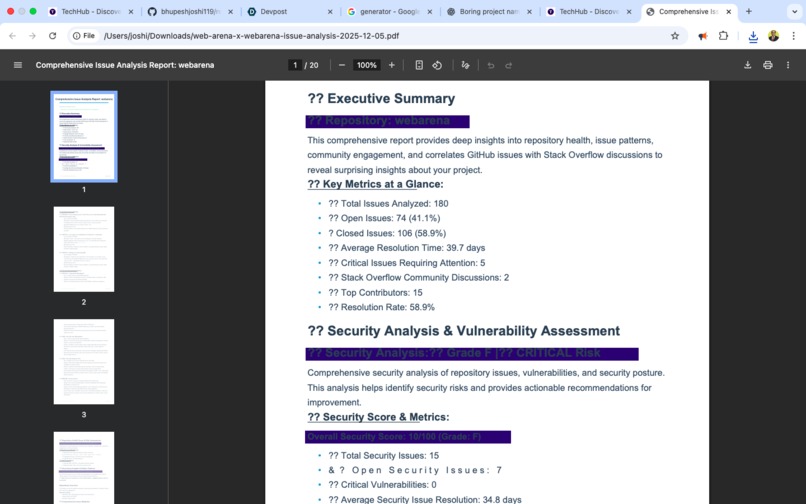Click the megaphone extension icon
806x504 pixels.
(703, 36)
